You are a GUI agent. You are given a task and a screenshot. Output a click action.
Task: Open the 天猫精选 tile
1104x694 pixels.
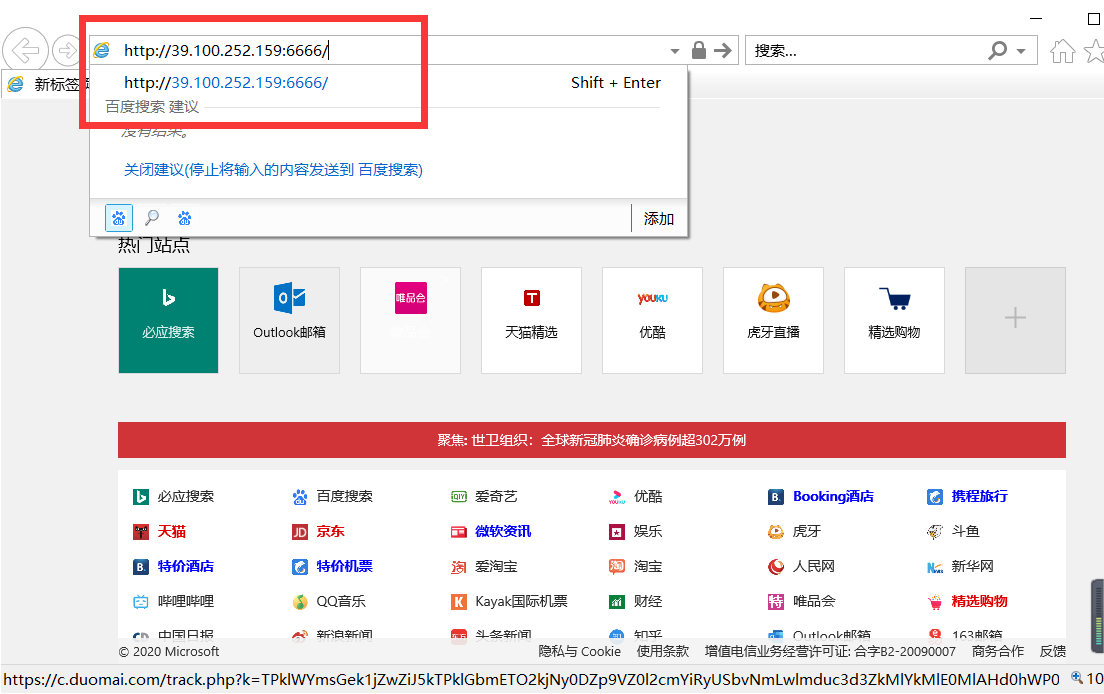point(532,320)
